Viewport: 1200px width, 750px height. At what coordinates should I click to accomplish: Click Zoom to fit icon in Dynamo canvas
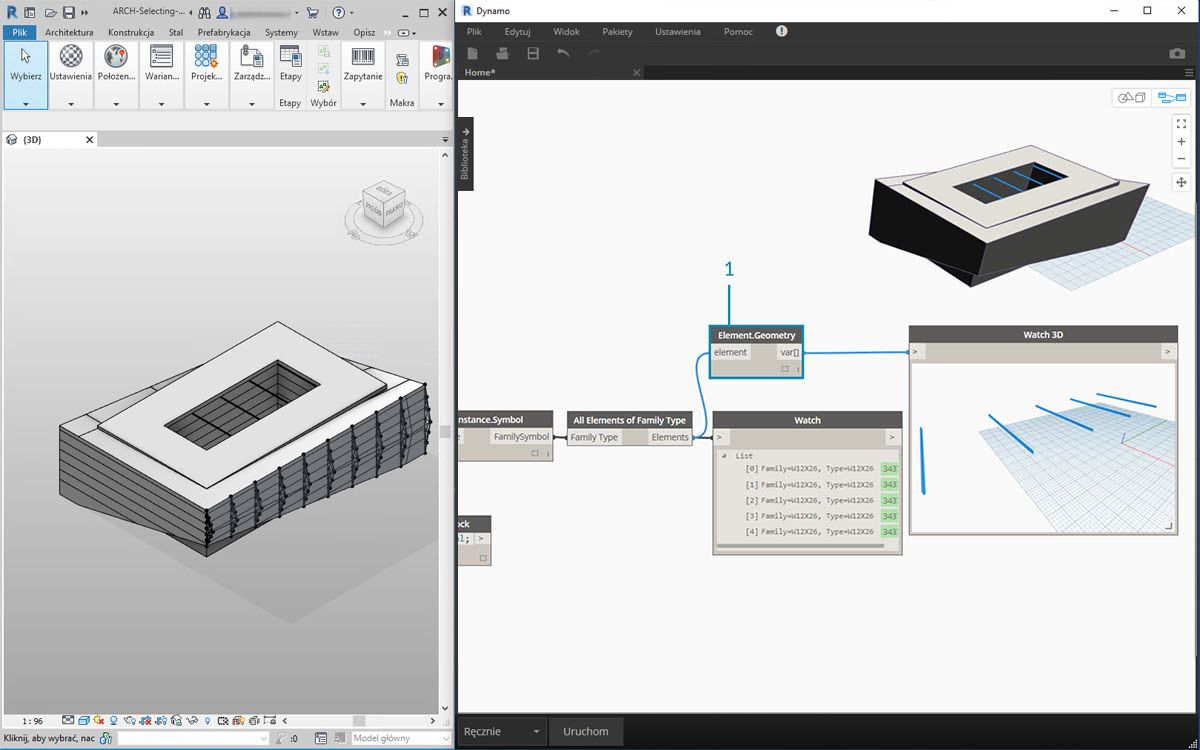(1181, 123)
